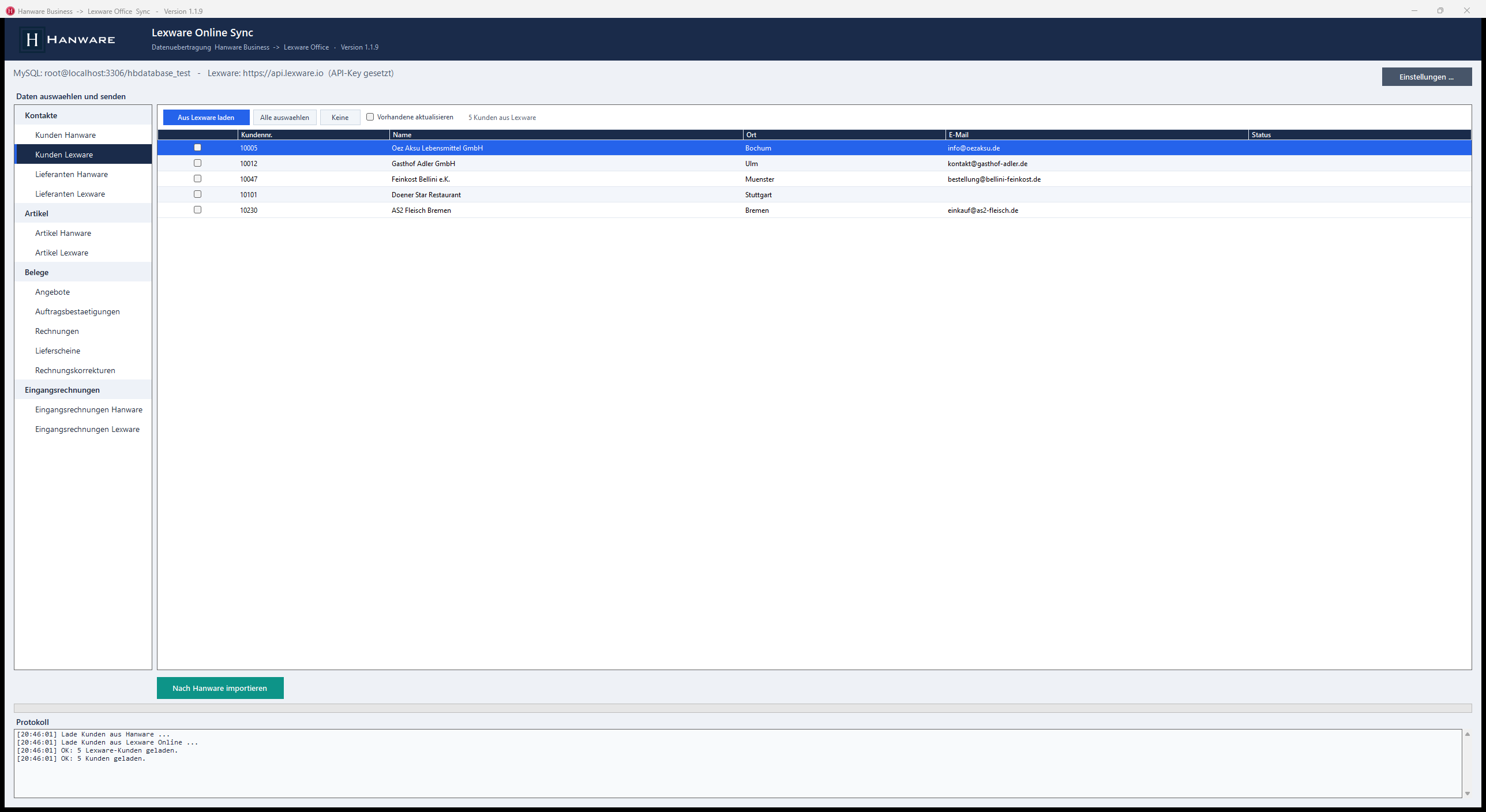The image size is (1486, 812).
Task: Tick the checkbox for Gasthof Adler GmbH
Action: [197, 163]
